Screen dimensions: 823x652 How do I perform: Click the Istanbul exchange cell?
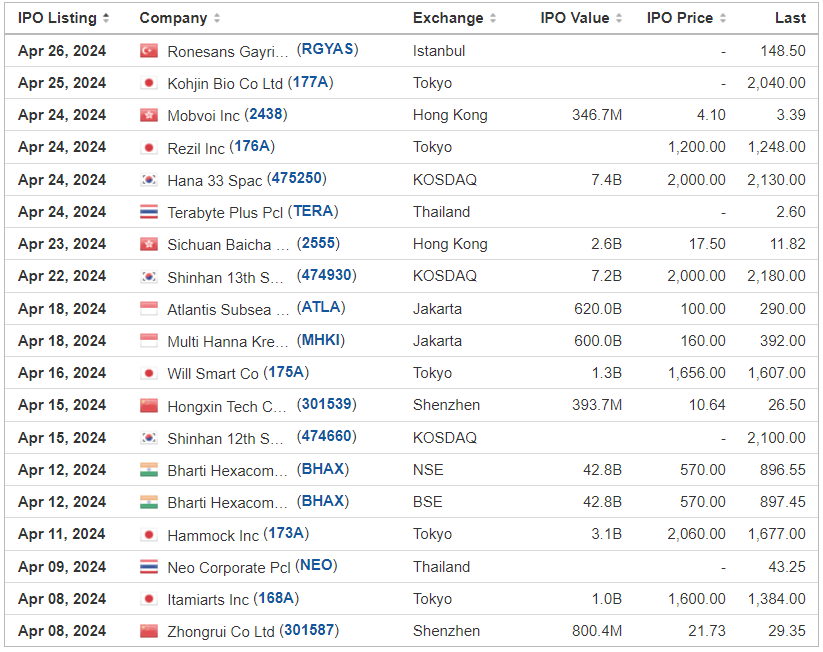[439, 50]
